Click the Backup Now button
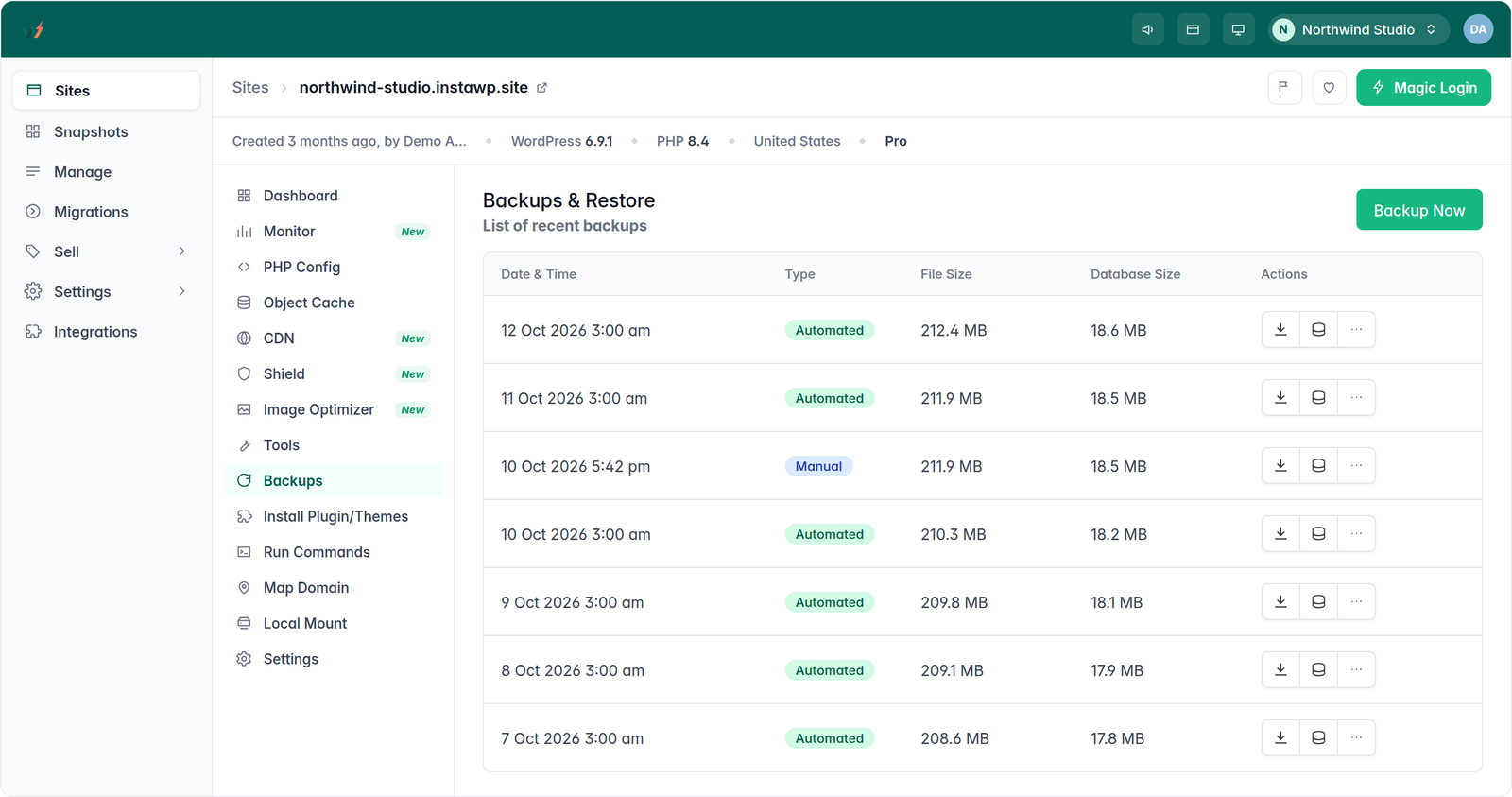The height and width of the screenshot is (797, 1512). click(1419, 210)
